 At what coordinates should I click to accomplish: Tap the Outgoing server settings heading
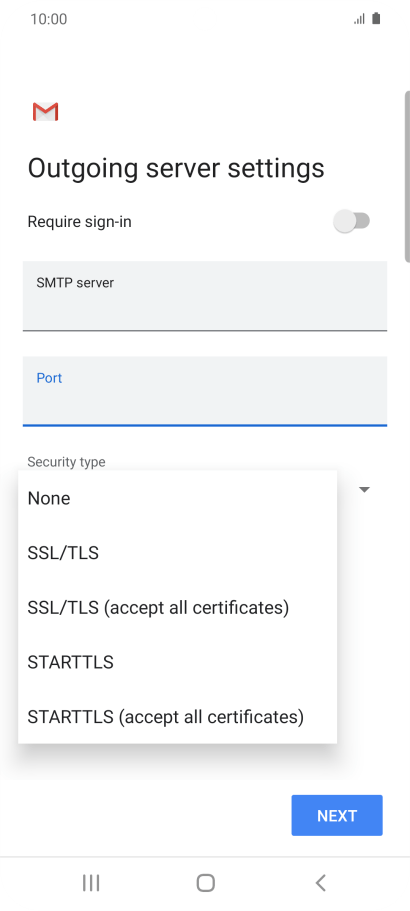pos(176,168)
